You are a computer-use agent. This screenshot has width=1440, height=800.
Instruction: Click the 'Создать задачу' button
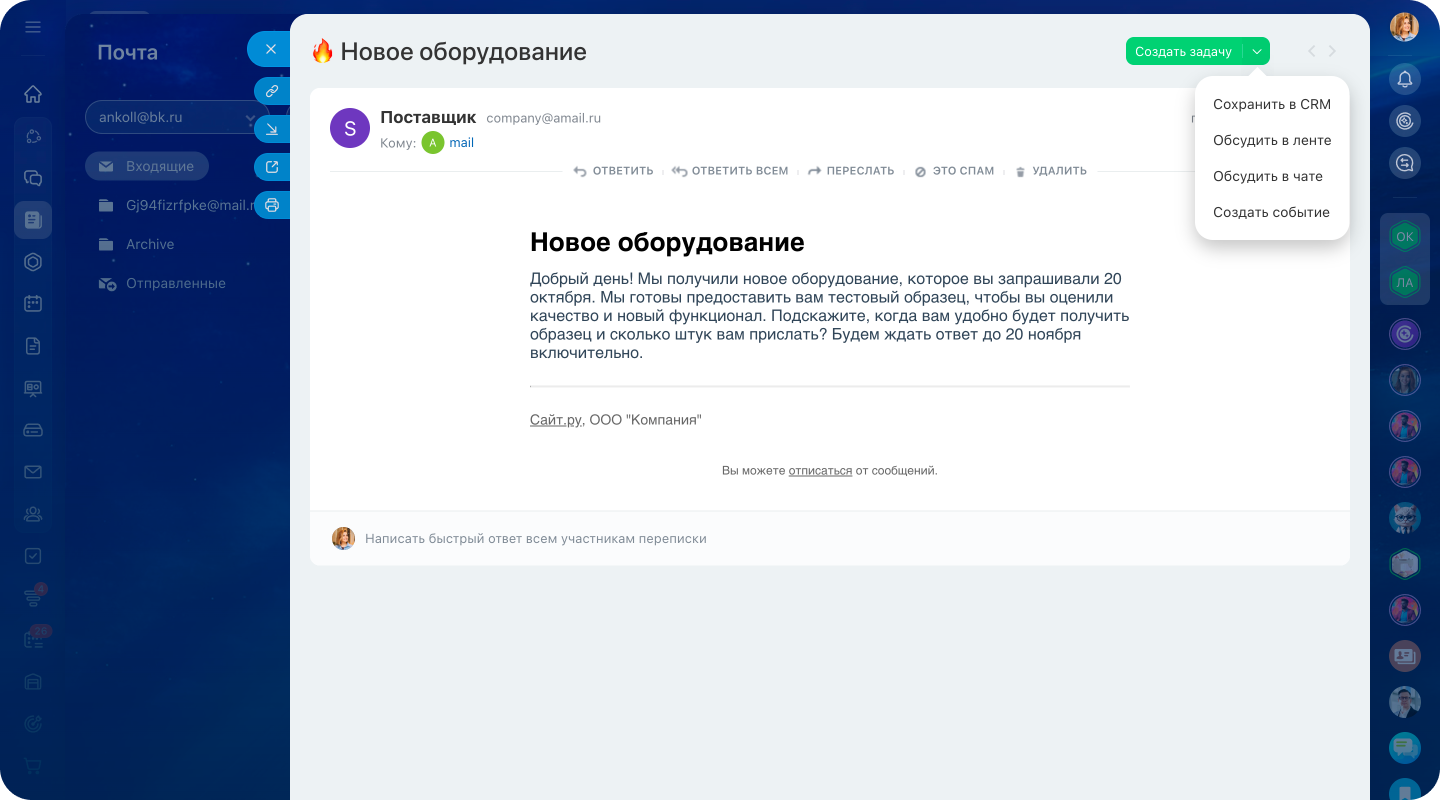coord(1183,51)
